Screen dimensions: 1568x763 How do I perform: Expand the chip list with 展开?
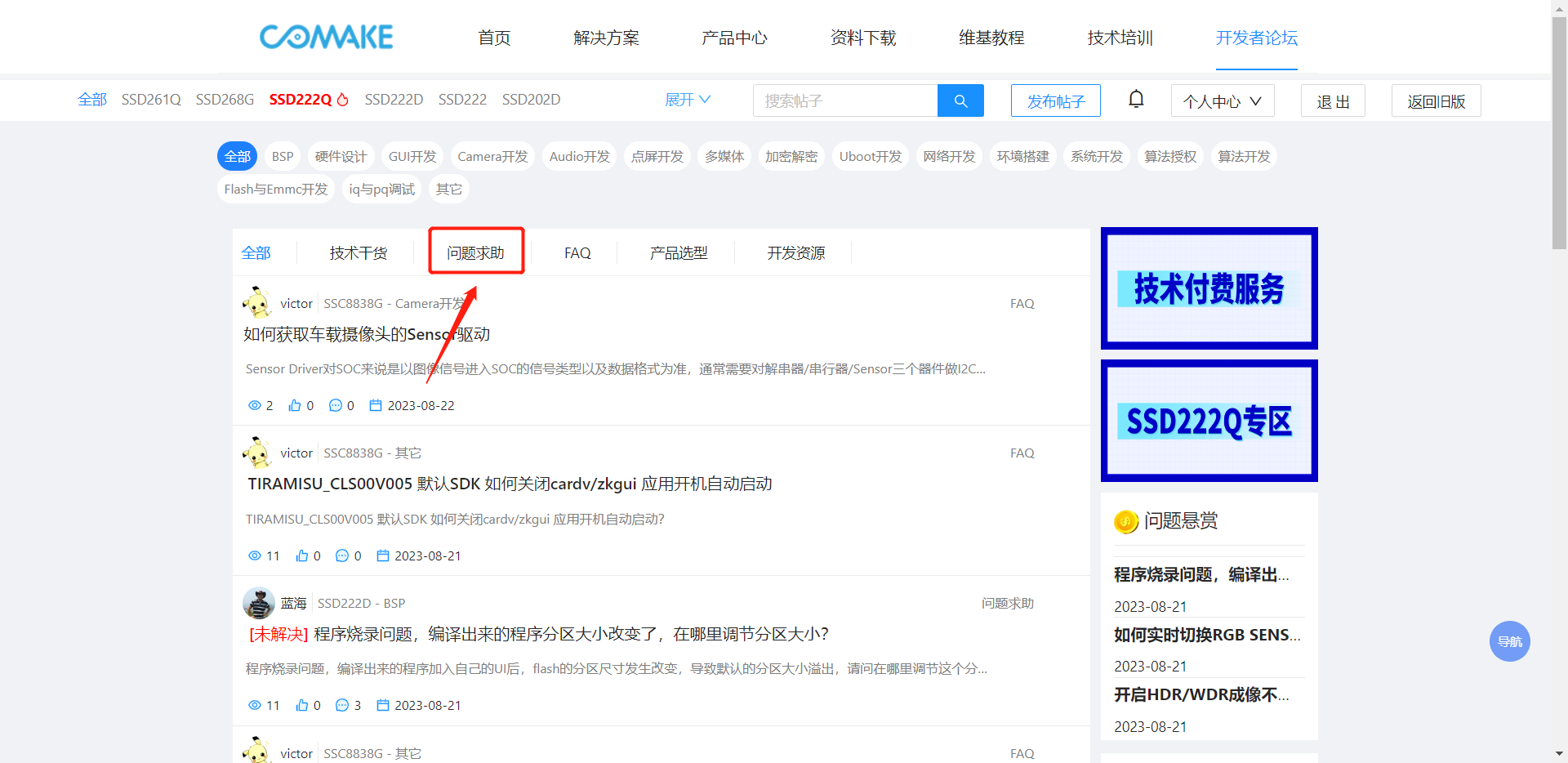pyautogui.click(x=688, y=100)
